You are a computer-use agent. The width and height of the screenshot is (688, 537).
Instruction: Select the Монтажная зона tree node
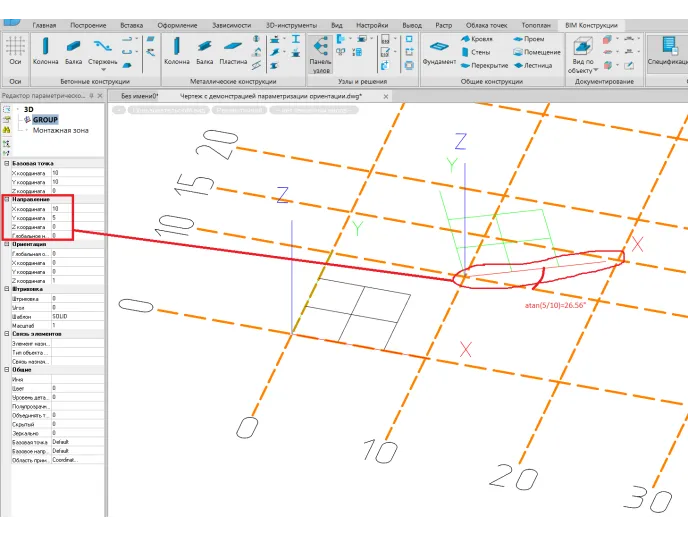(61, 130)
